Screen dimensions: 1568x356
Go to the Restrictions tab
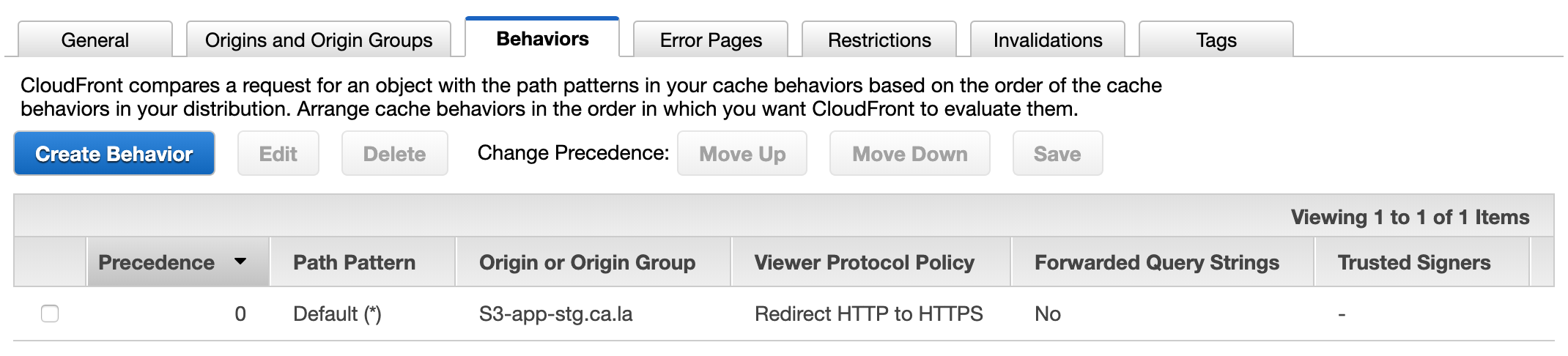[x=879, y=40]
